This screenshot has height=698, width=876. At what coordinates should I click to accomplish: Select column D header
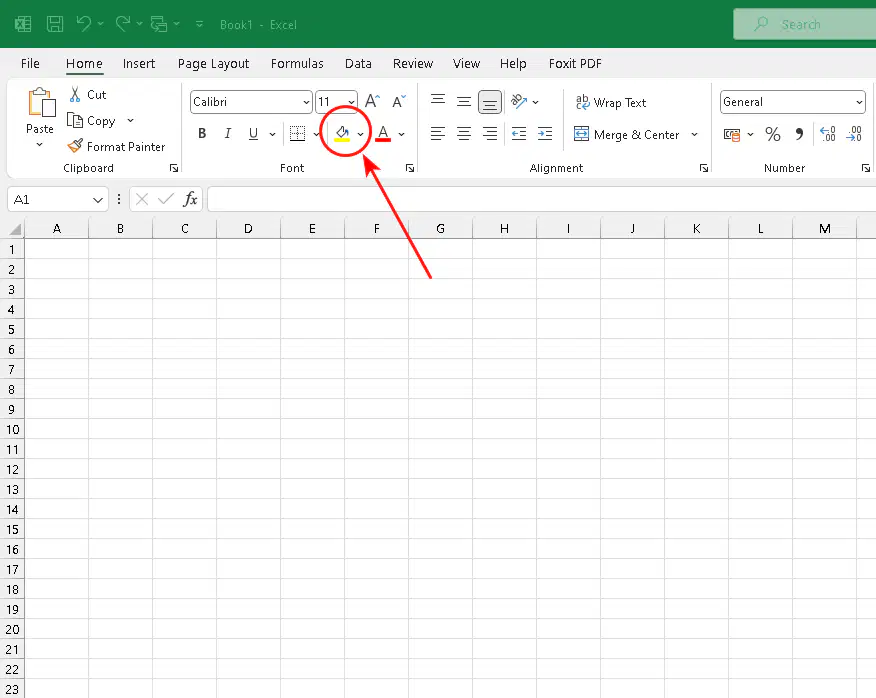coord(248,229)
